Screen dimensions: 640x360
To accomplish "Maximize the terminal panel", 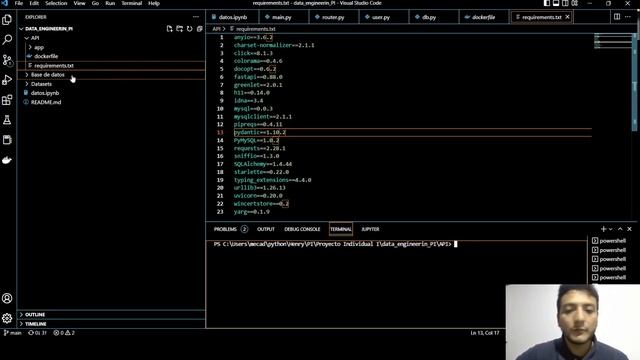I will 620,229.
